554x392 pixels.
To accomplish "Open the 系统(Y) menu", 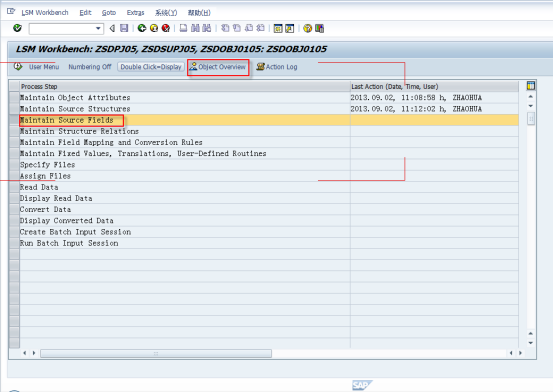I will (x=166, y=13).
